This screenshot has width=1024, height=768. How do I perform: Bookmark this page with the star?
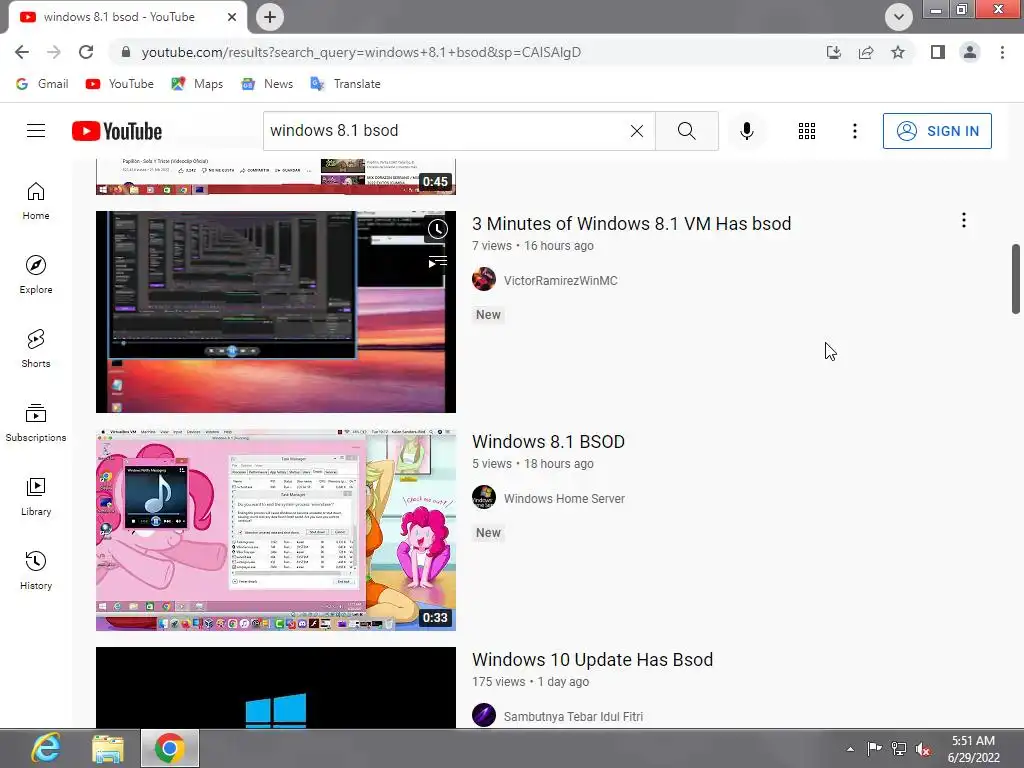[898, 52]
